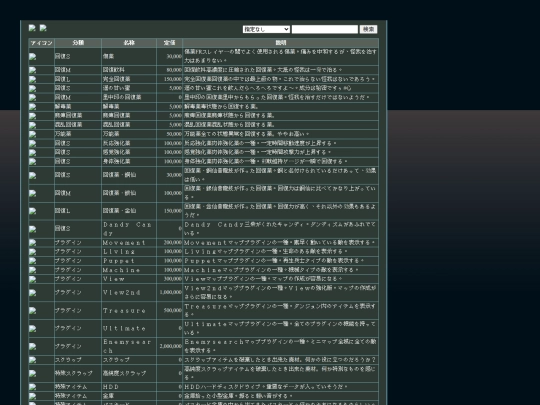The width and height of the screenshot is (540, 405).
Task: Click the icon in the View2nd row
Action: (x=32, y=293)
